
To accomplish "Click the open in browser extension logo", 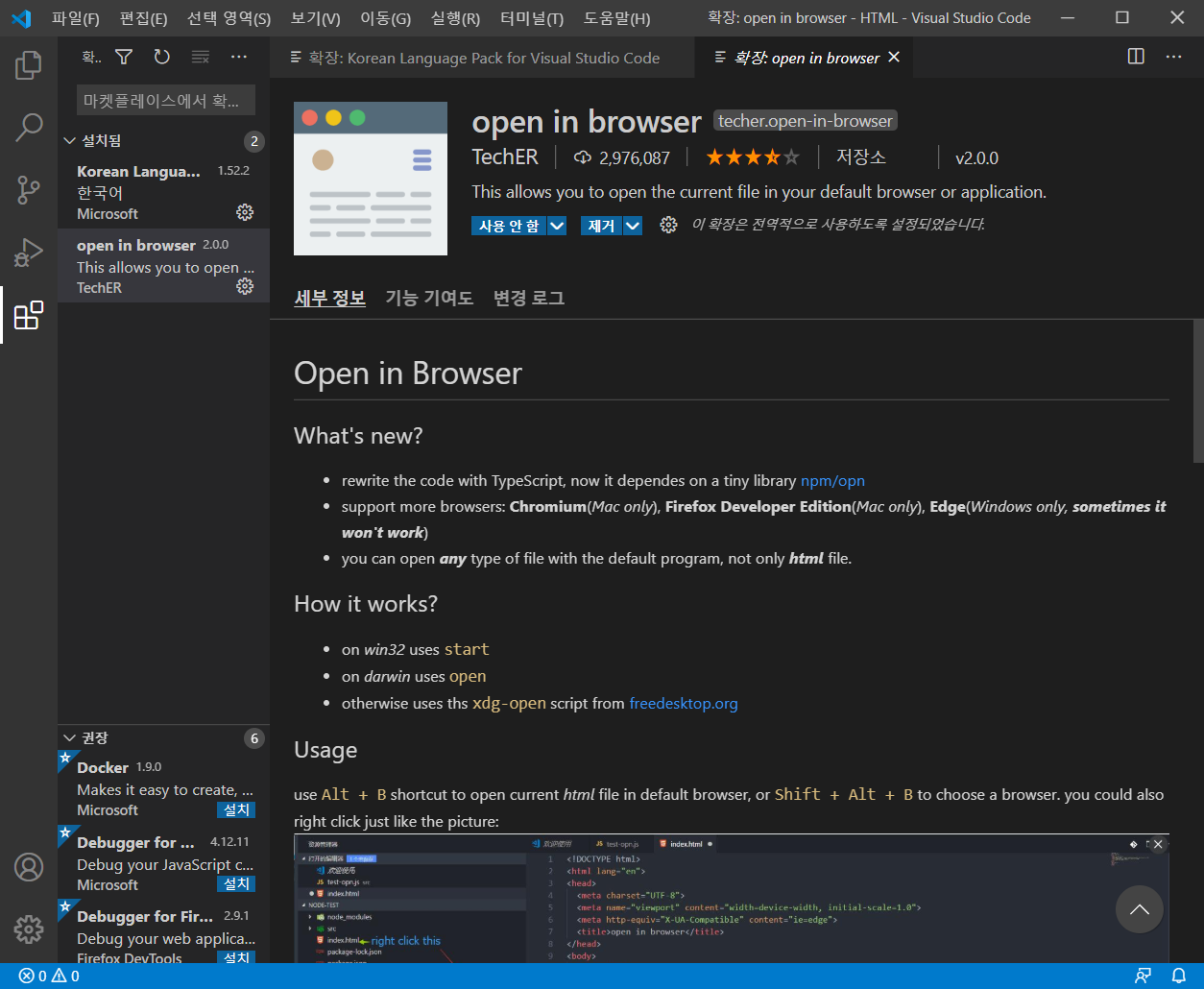I will [x=371, y=179].
